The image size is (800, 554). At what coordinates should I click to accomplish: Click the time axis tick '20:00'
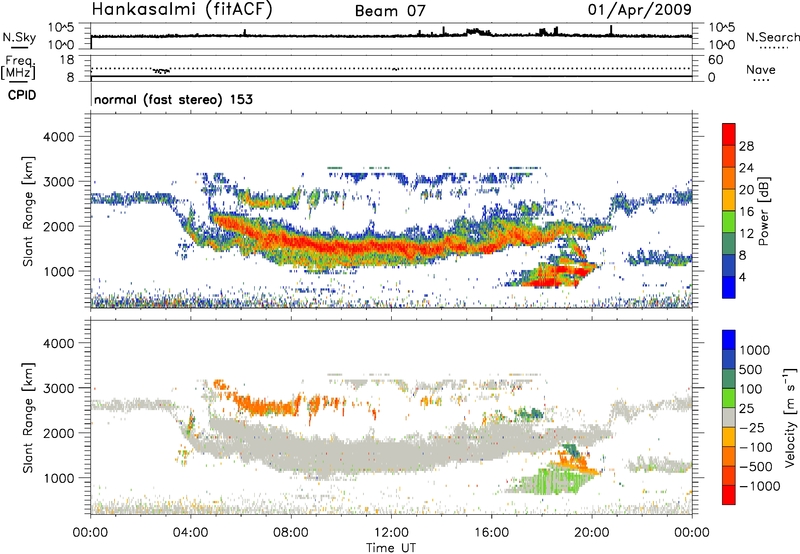(592, 533)
